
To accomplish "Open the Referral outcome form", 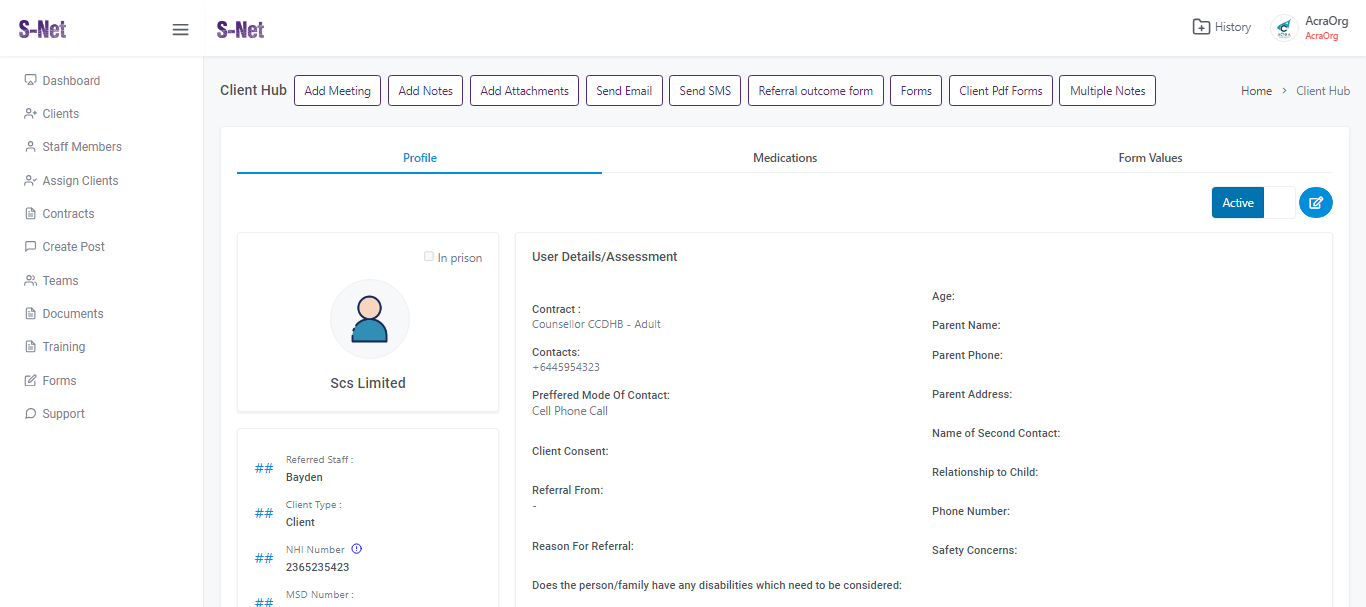I will (815, 91).
